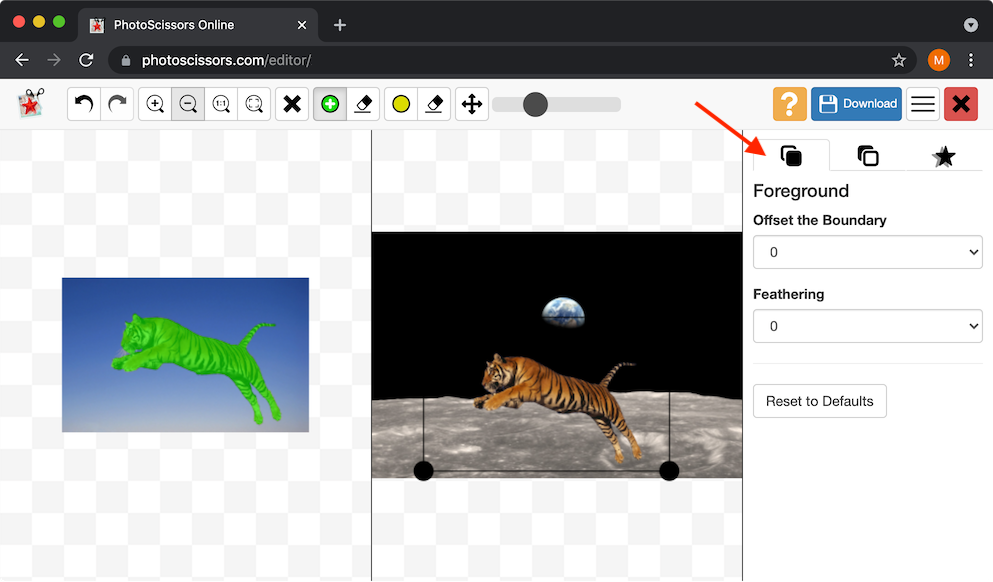Image resolution: width=993 pixels, height=582 pixels.
Task: Click the Reset to Defaults button
Action: coord(819,401)
